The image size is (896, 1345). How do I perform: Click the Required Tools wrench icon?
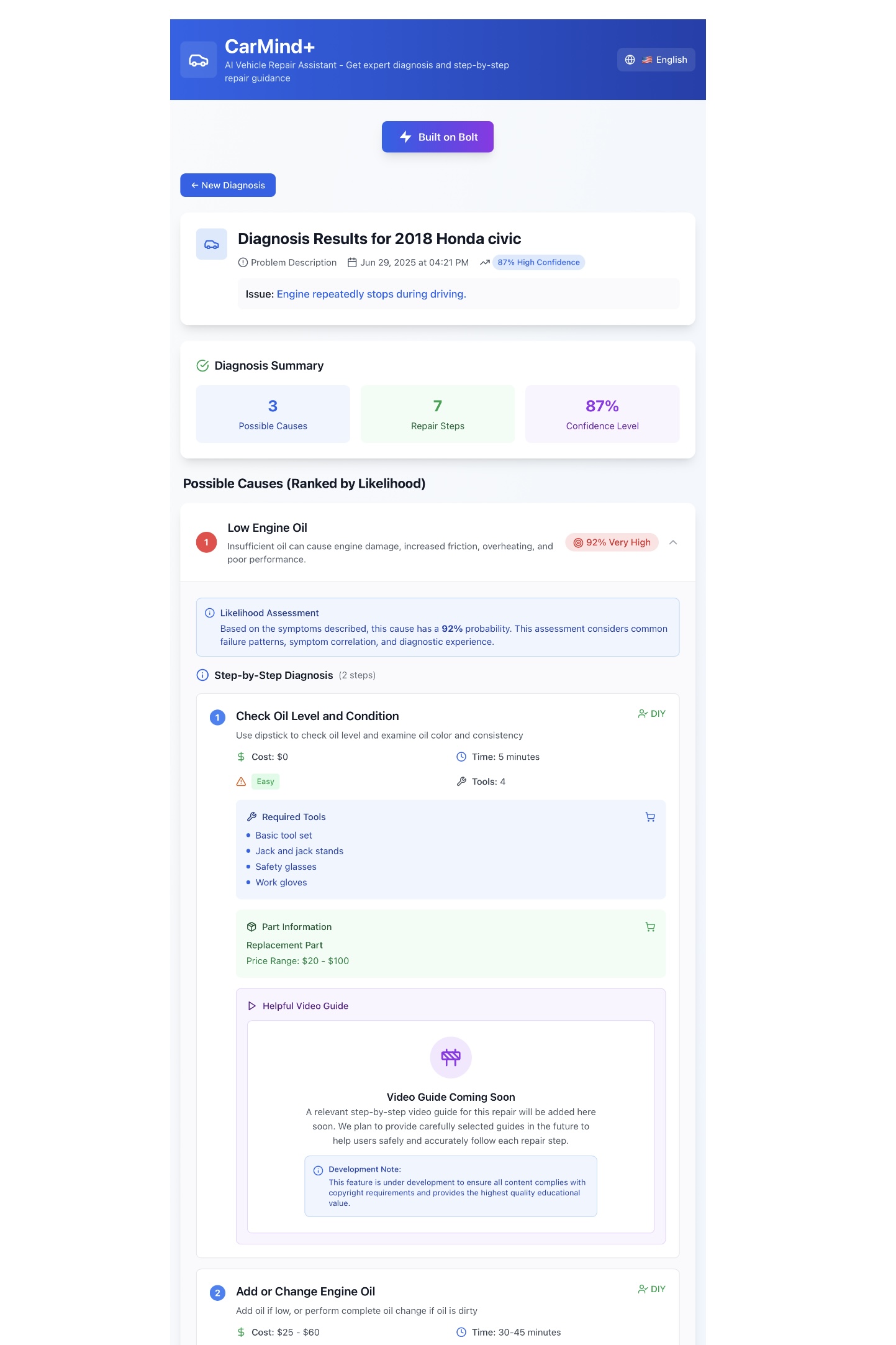(251, 817)
